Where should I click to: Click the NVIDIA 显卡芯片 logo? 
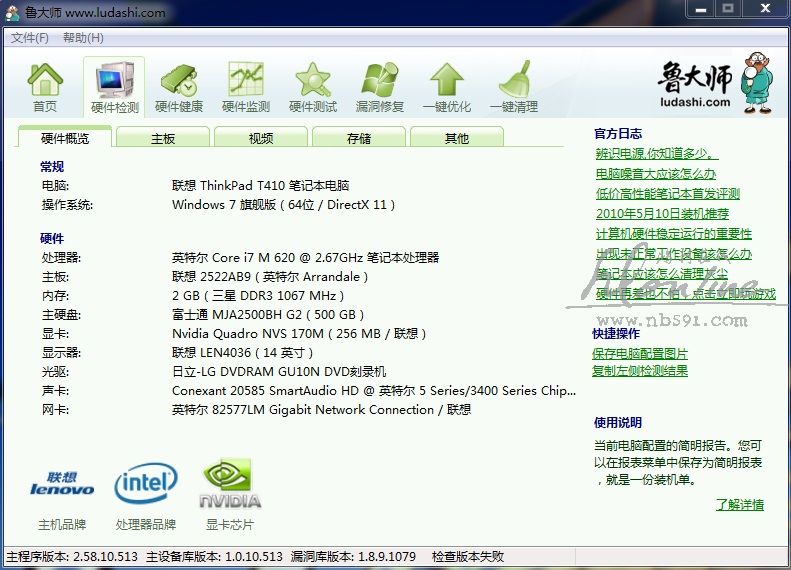[230, 483]
